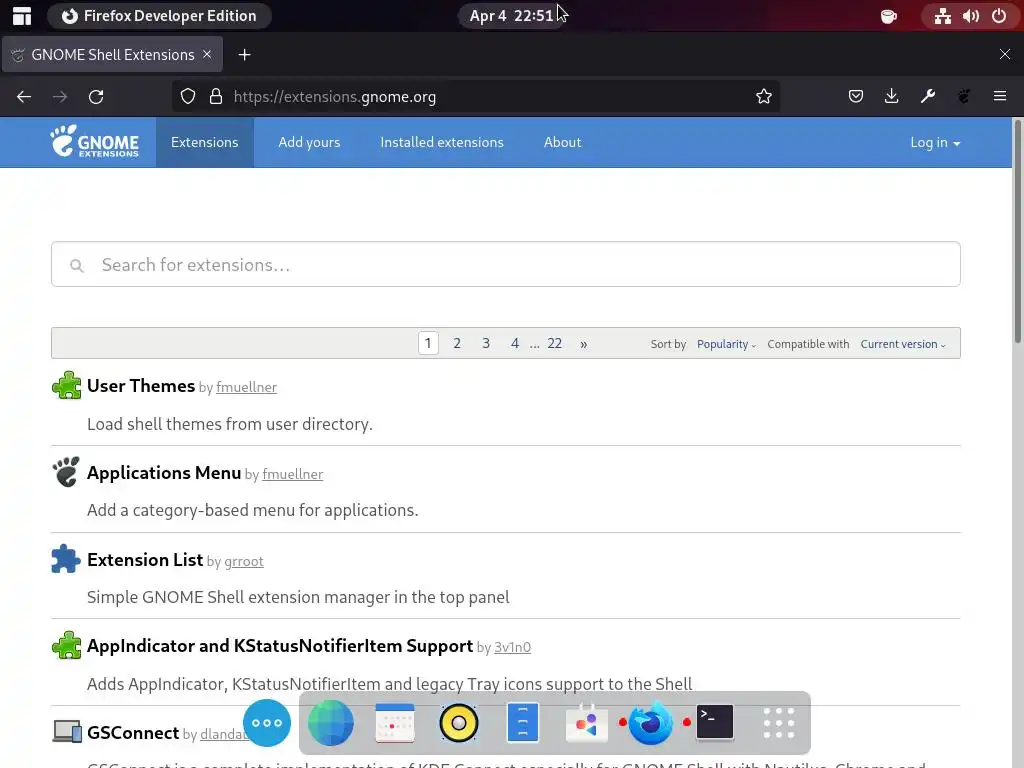
Task: Open the Downloads arrow icon
Action: [x=891, y=97]
